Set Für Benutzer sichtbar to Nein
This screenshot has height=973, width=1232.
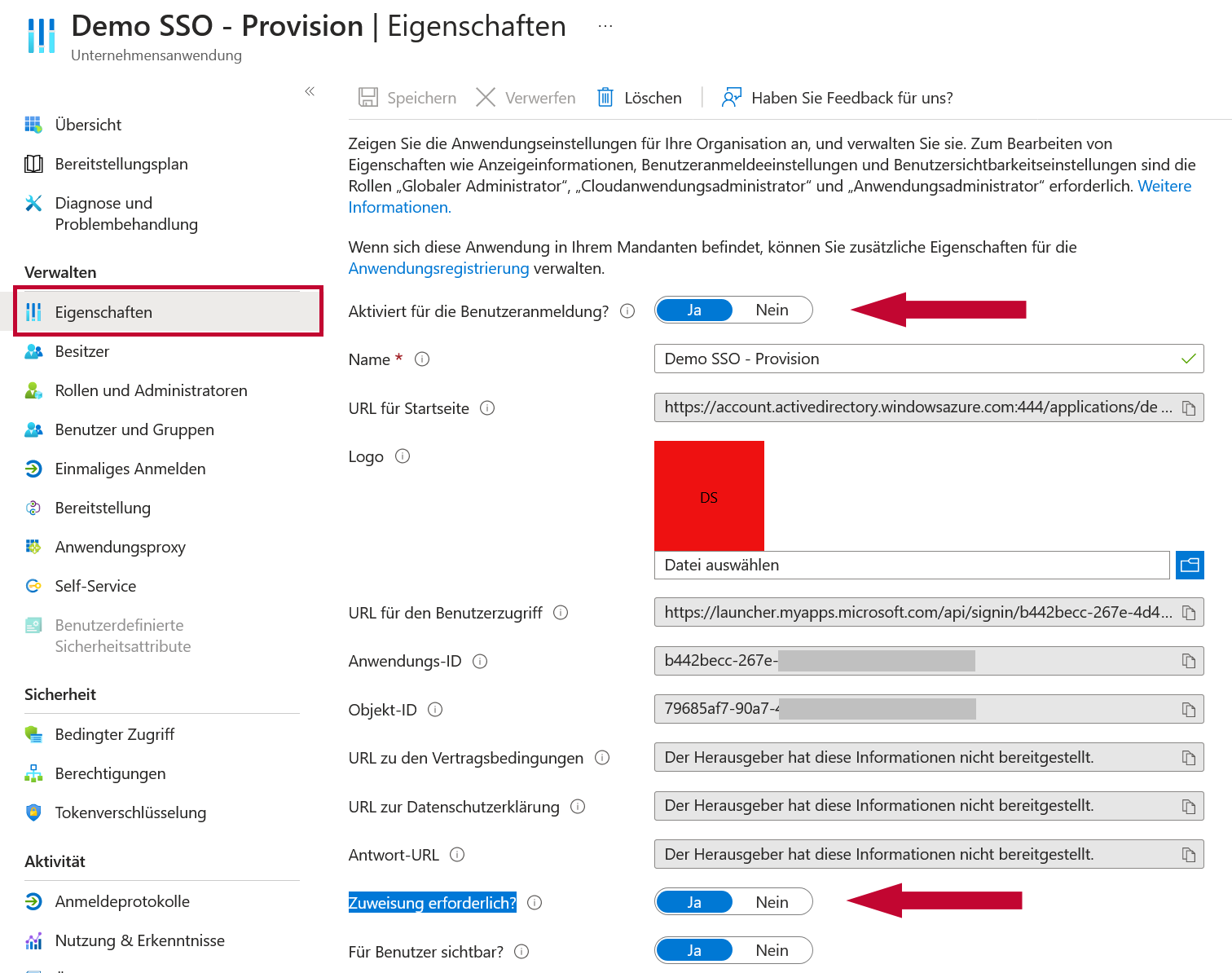pyautogui.click(x=772, y=950)
